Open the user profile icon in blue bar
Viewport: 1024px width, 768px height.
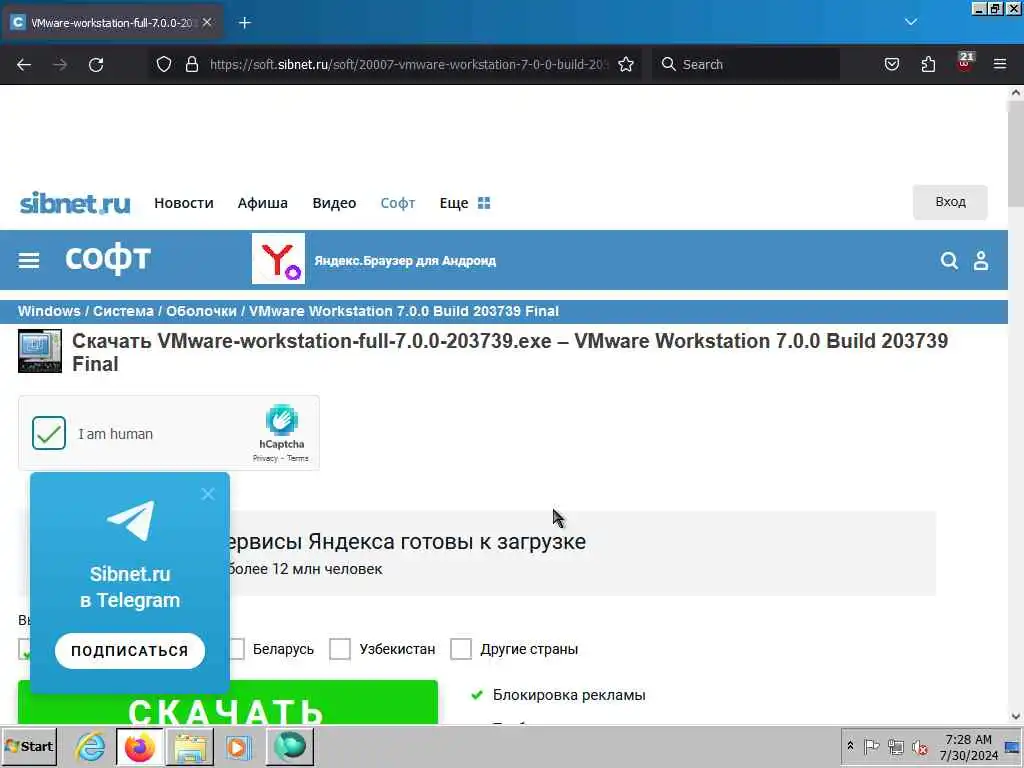click(981, 261)
